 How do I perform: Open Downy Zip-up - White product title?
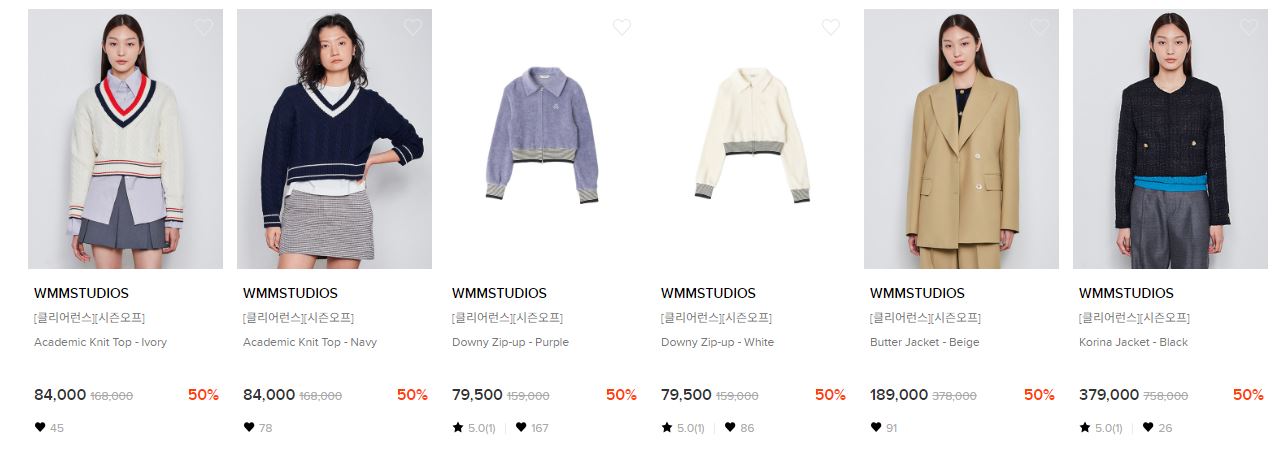[717, 342]
